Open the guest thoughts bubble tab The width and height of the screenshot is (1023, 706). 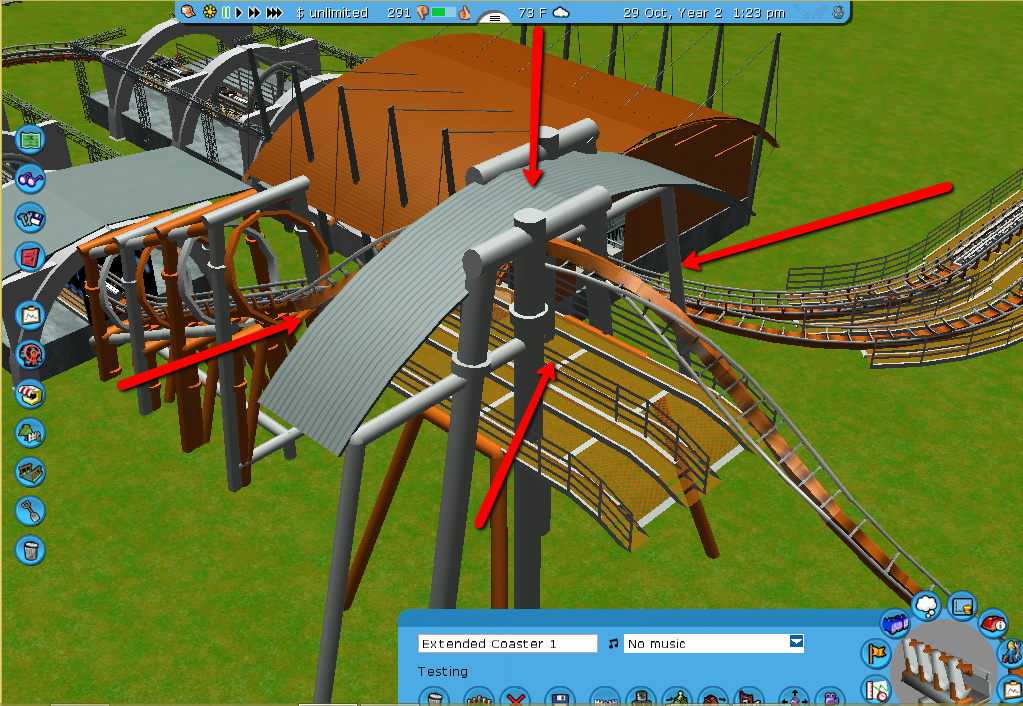click(x=927, y=607)
